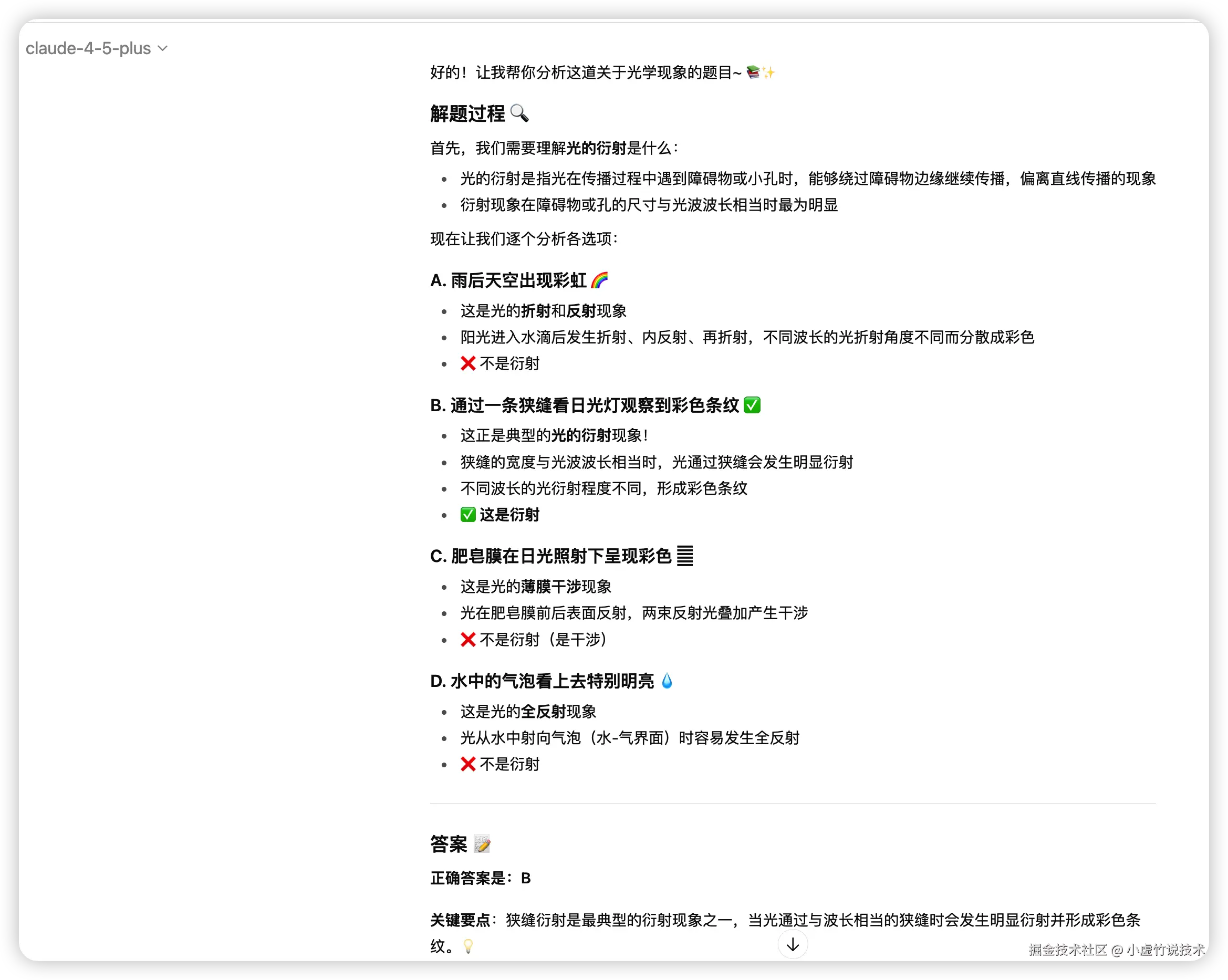
Task: Toggle the checkmark on 这是衍射 bullet
Action: pos(467,515)
